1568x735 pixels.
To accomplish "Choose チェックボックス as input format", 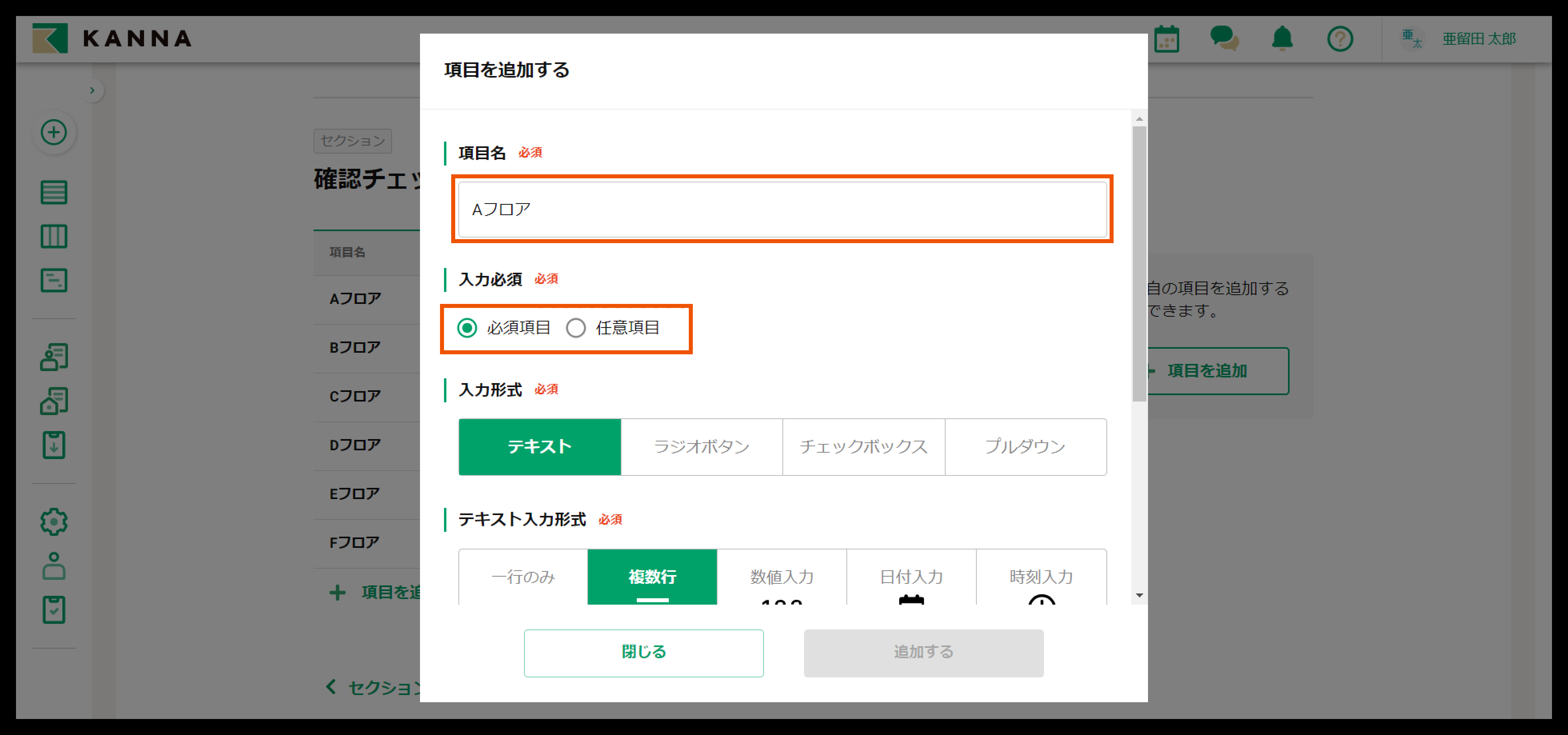I will pyautogui.click(x=863, y=447).
